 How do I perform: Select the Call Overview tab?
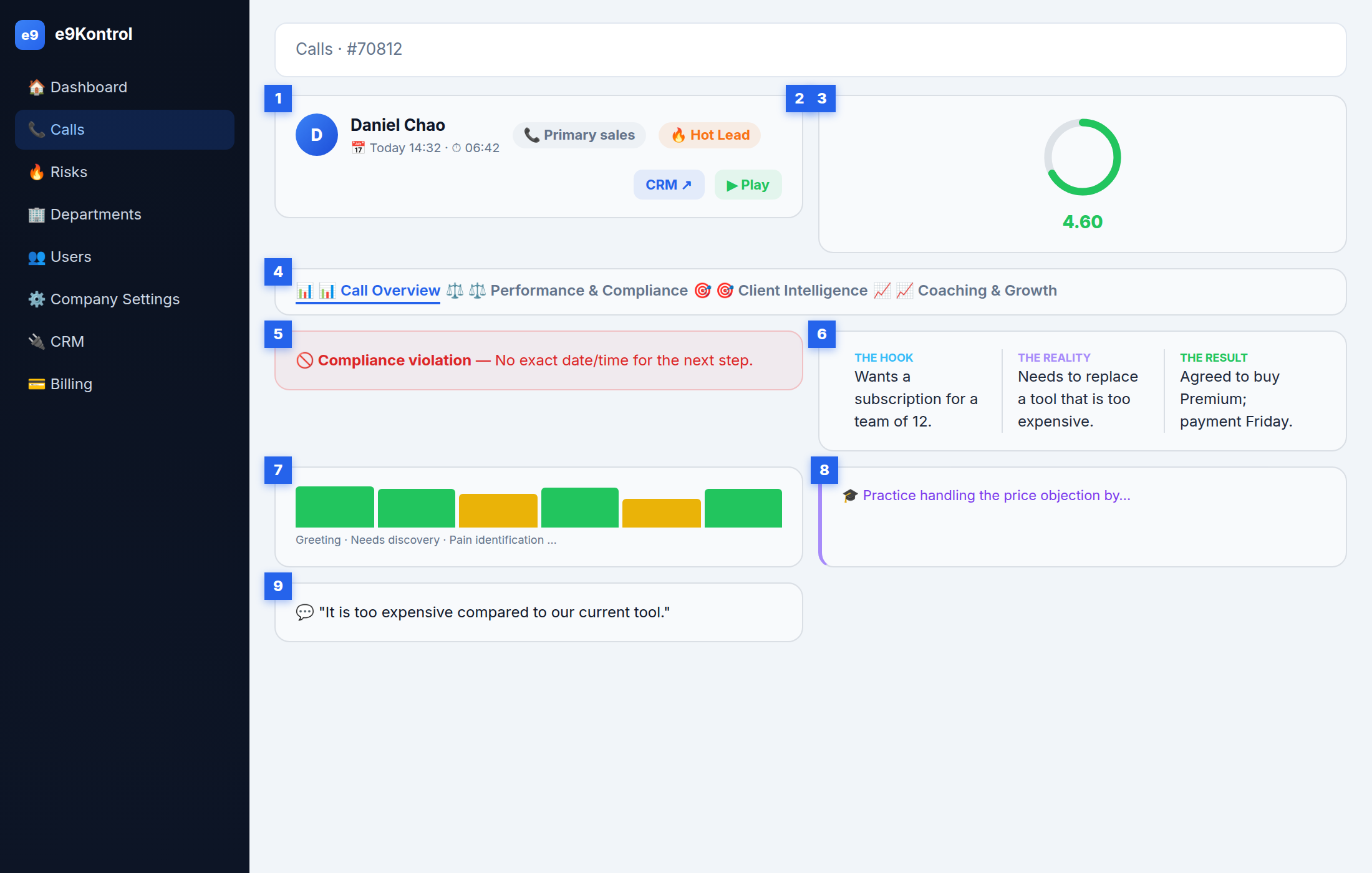[368, 291]
